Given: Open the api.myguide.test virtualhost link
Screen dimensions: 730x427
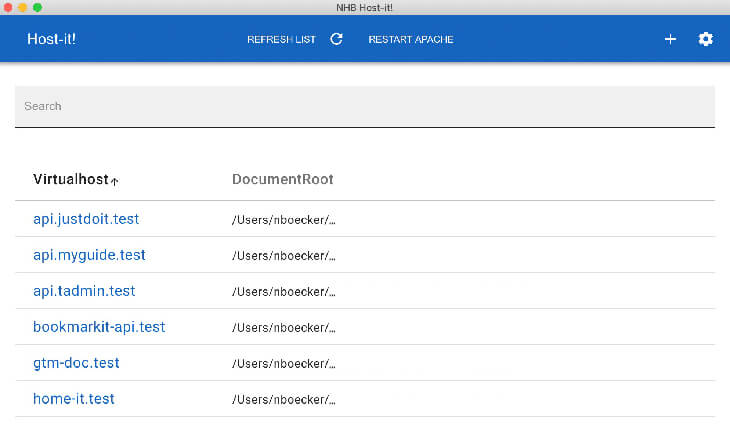Looking at the screenshot, I should pyautogui.click(x=89, y=255).
